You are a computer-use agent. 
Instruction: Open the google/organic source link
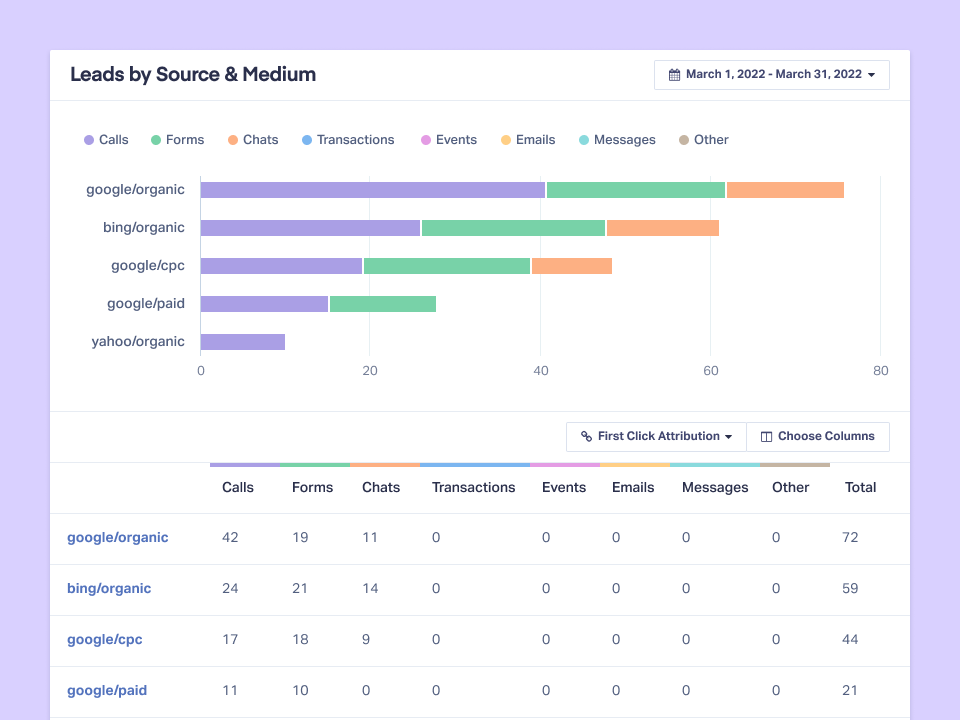coord(118,537)
